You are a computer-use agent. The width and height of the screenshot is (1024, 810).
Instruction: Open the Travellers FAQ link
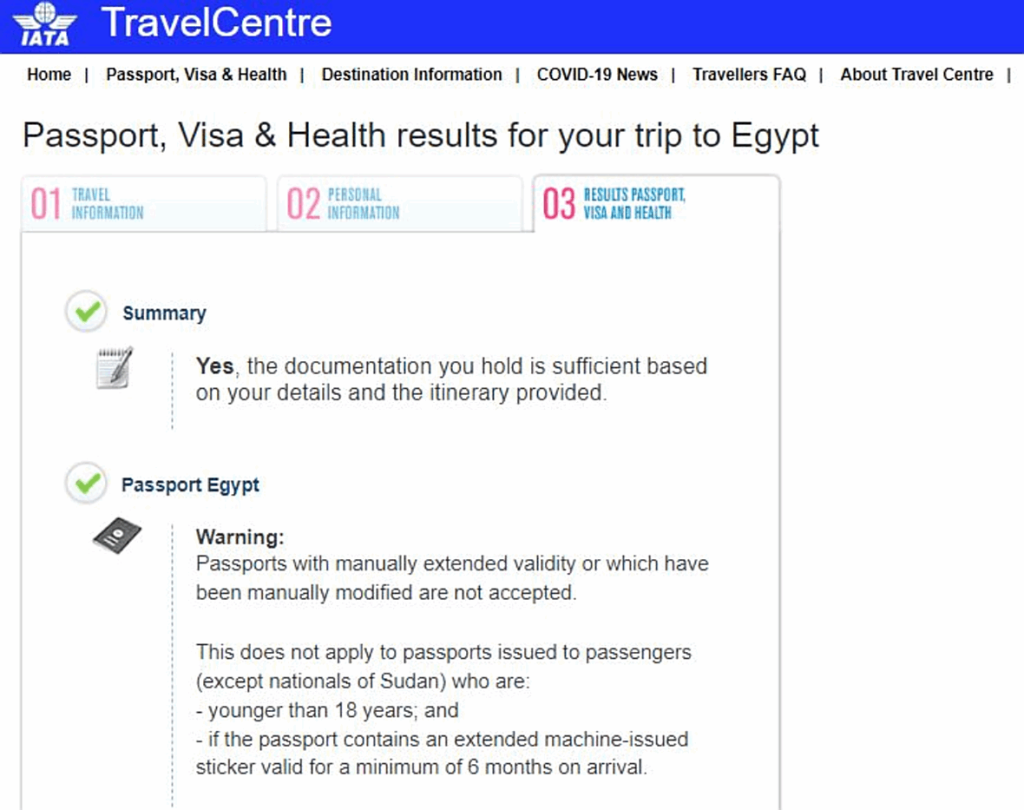(x=748, y=75)
